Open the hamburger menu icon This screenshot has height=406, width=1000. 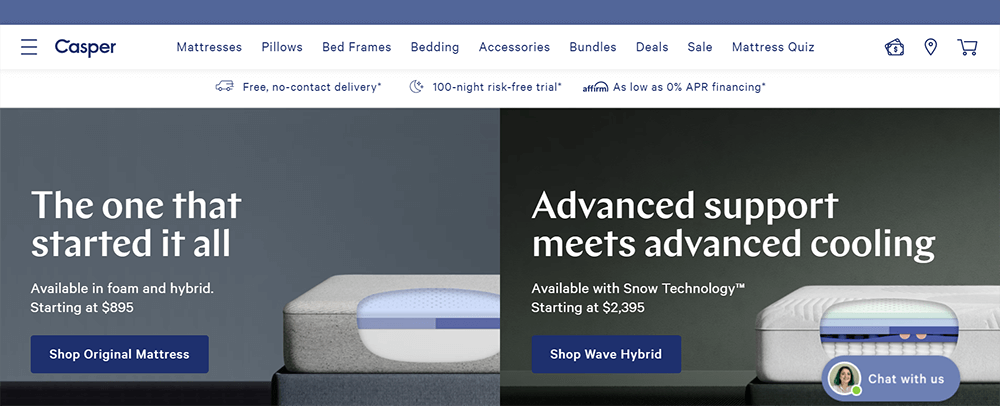tap(29, 47)
